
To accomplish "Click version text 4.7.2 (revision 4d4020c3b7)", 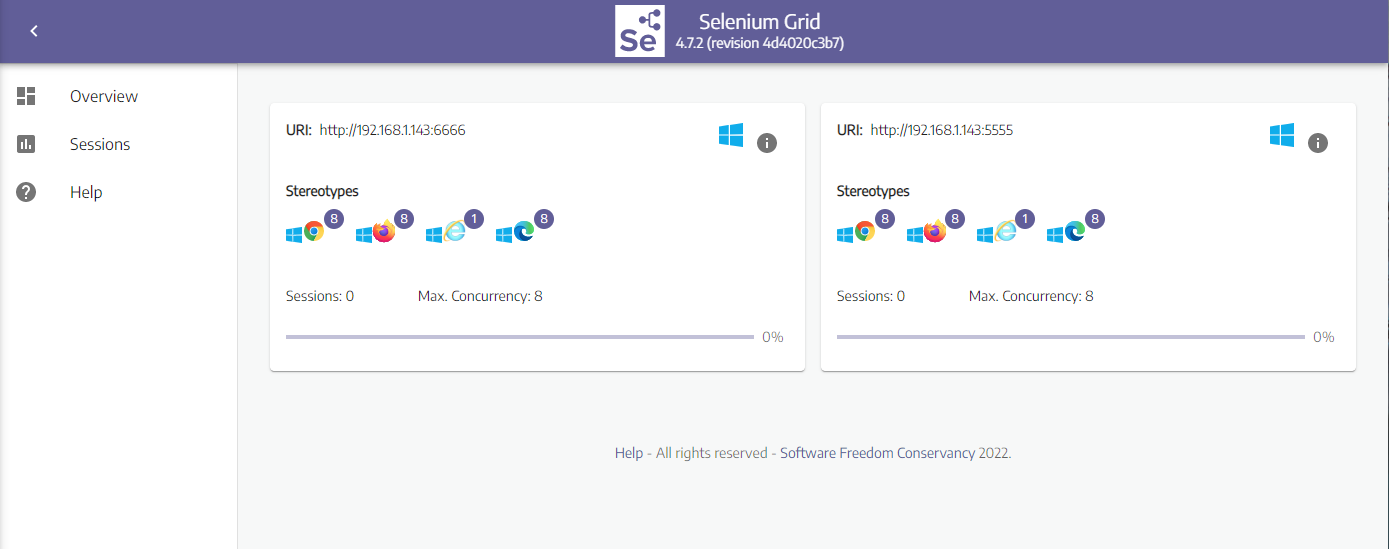I will click(x=760, y=44).
